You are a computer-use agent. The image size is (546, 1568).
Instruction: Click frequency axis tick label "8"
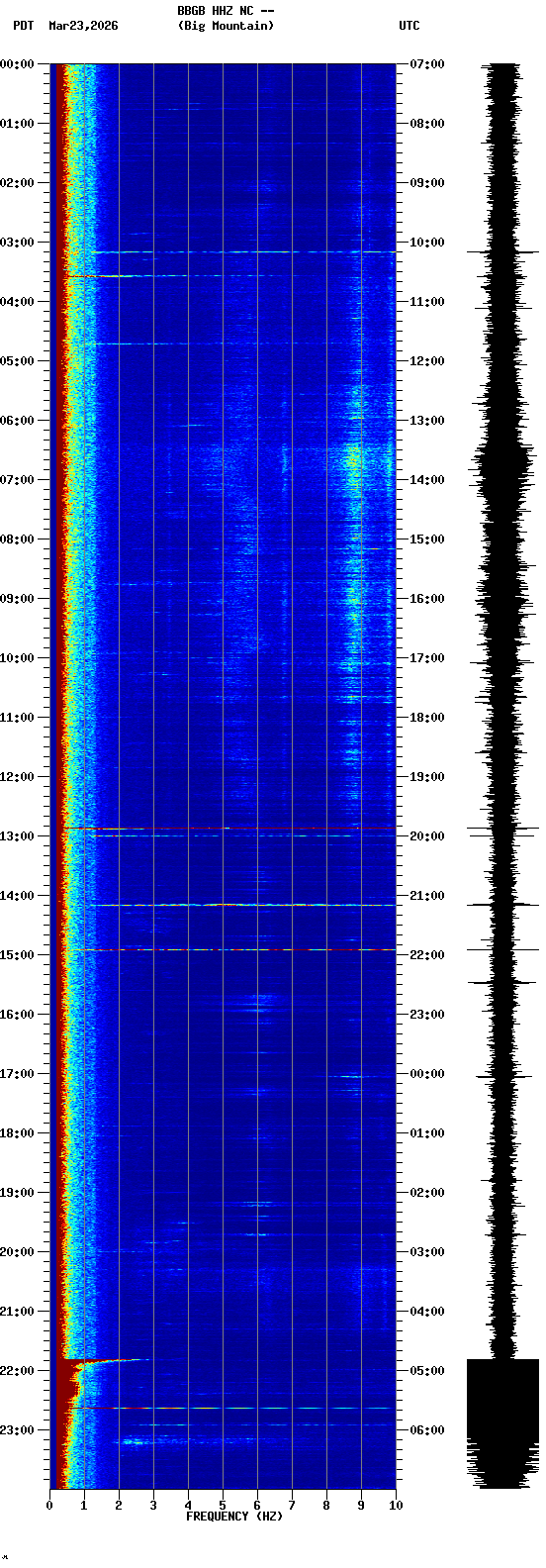(x=326, y=1506)
